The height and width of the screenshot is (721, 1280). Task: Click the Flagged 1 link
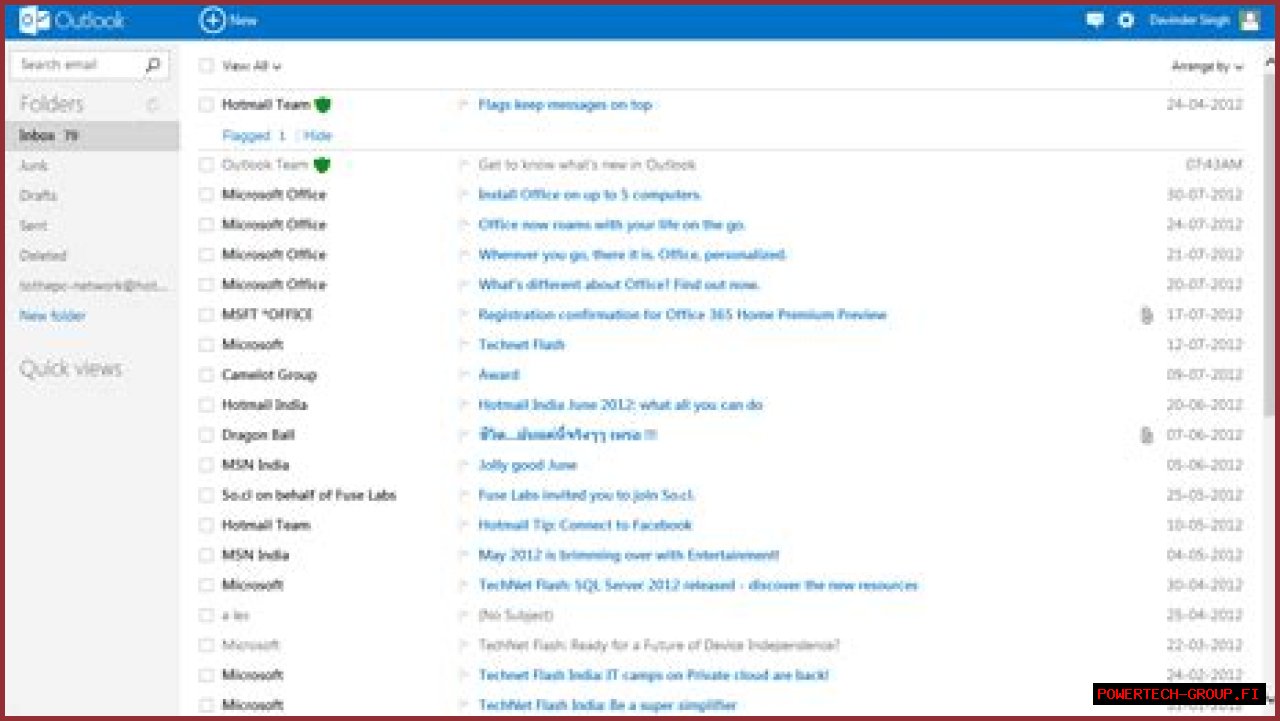pos(254,135)
